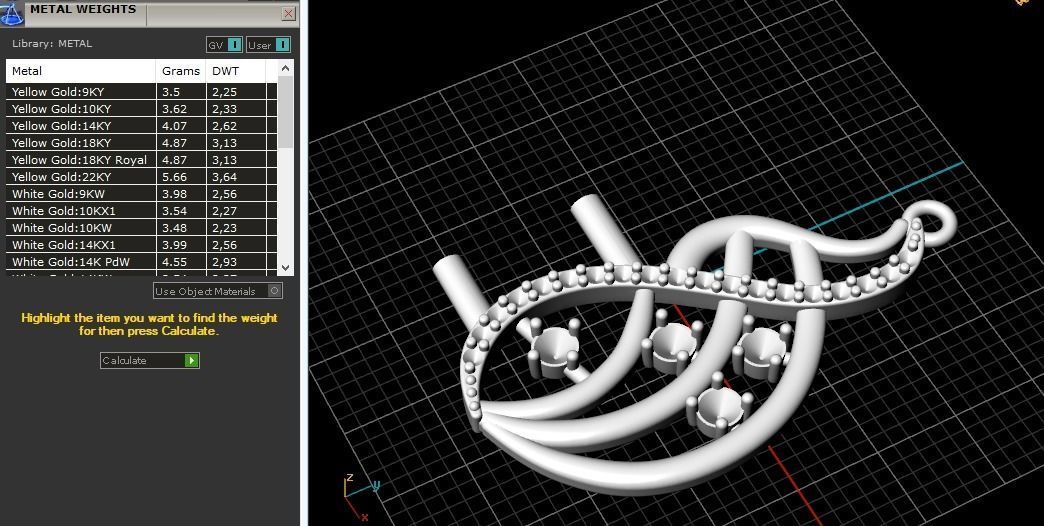Select White Gold:10KX1 row
This screenshot has height=526, width=1044.
click(x=141, y=211)
